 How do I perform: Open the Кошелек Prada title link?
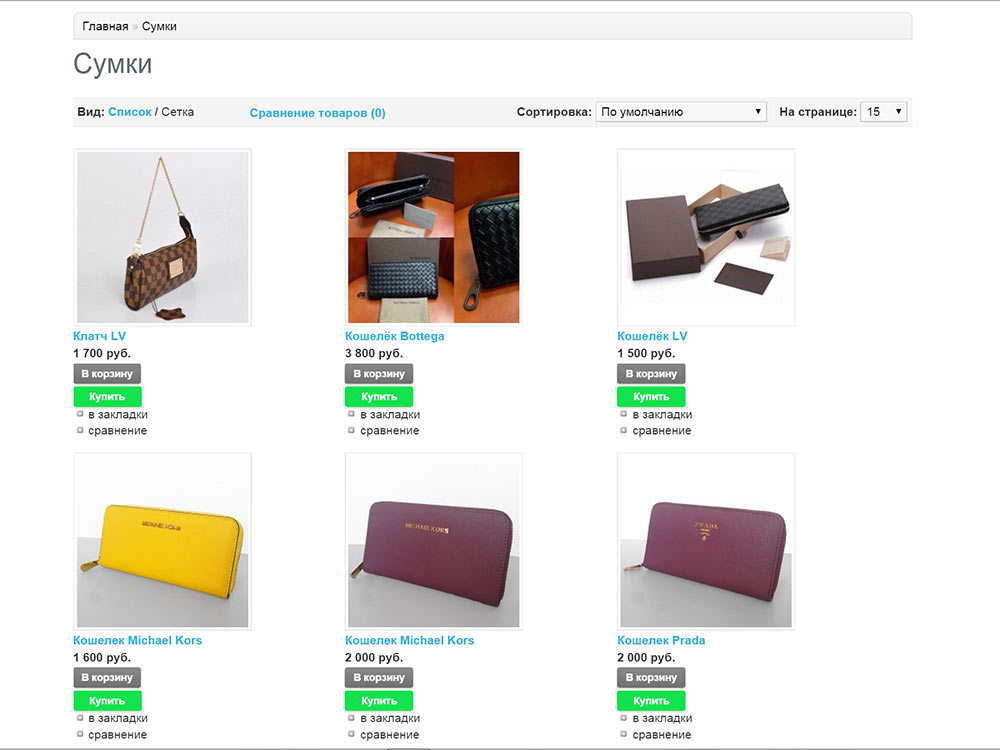coord(661,640)
